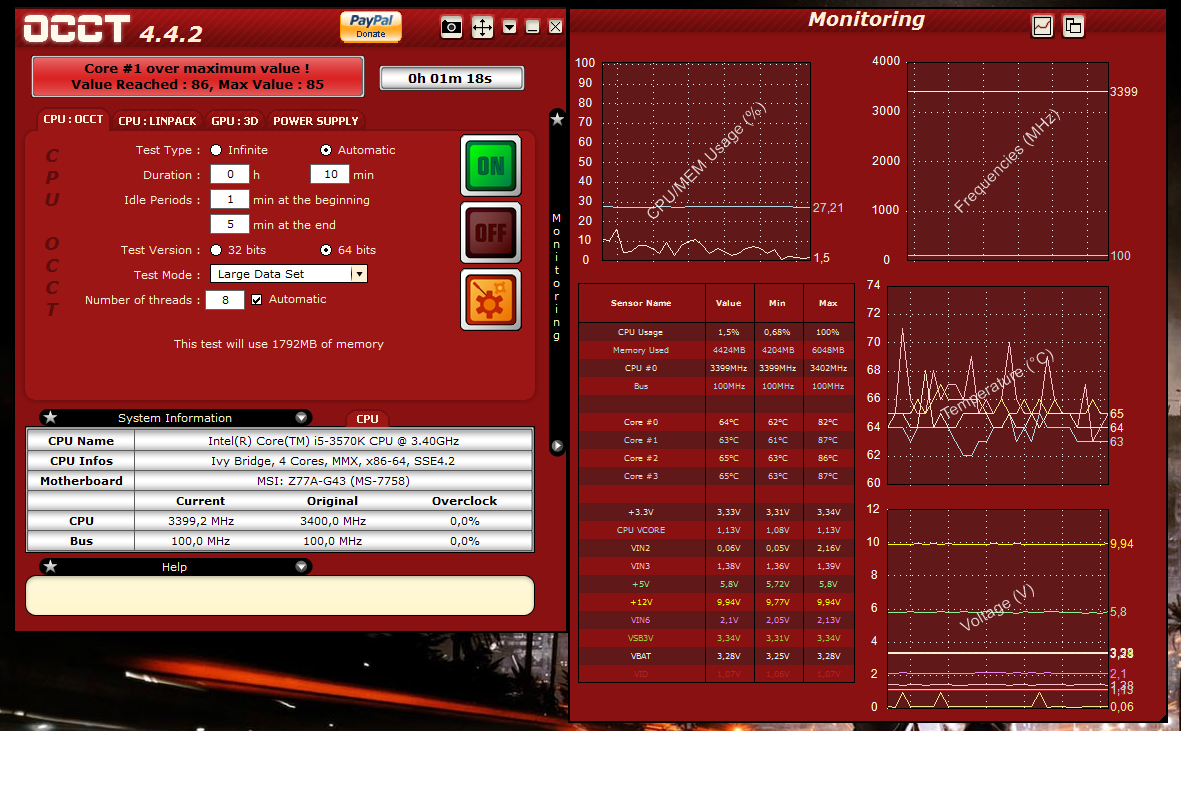Select the +12V sensor row
The width and height of the screenshot is (1181, 802).
pos(716,602)
